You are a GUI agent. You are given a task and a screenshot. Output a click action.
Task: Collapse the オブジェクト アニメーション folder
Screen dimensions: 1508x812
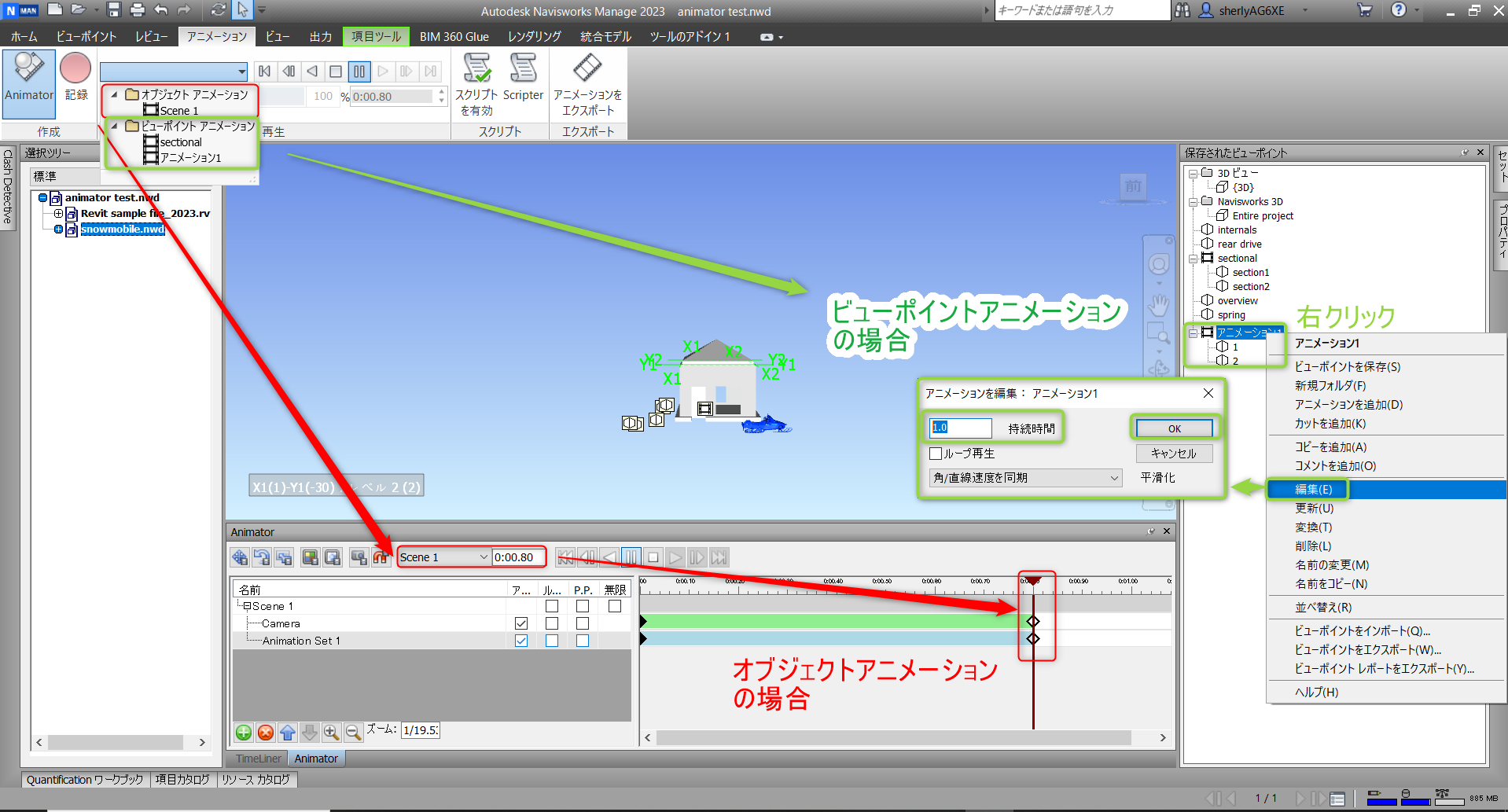115,94
